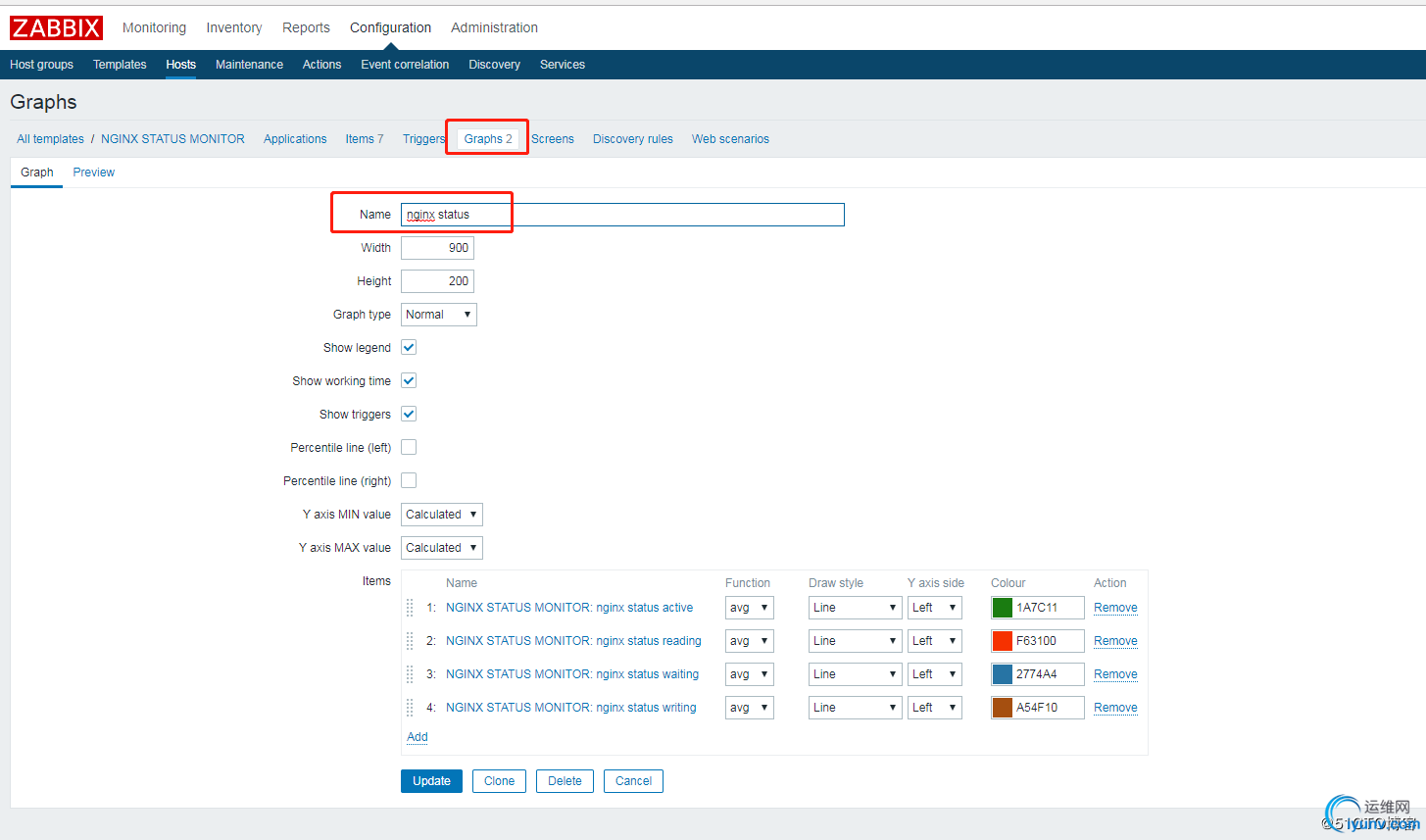Open the Monitoring menu
Screen dimensions: 1426x840
coord(154,27)
